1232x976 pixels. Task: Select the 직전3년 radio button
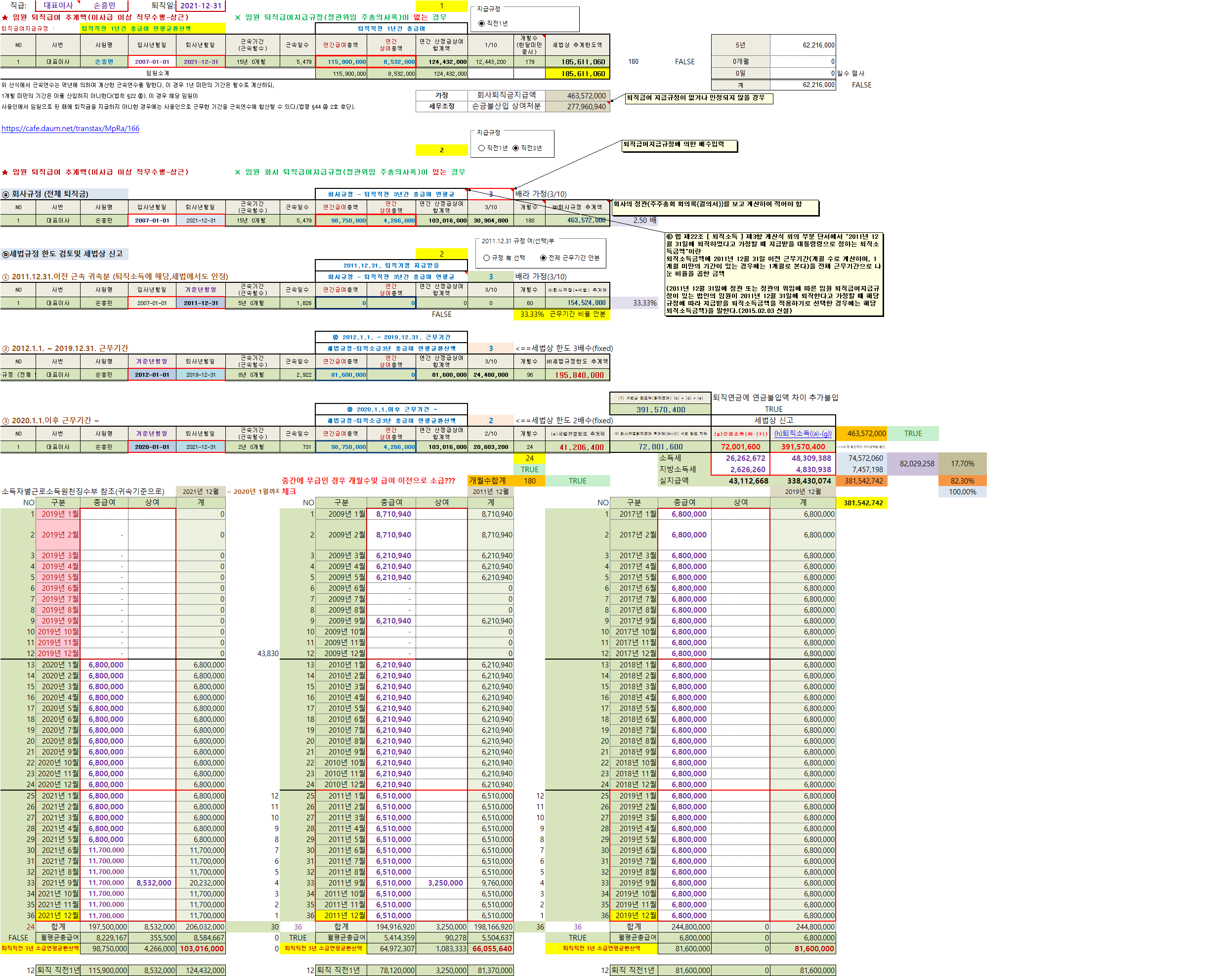pos(516,148)
